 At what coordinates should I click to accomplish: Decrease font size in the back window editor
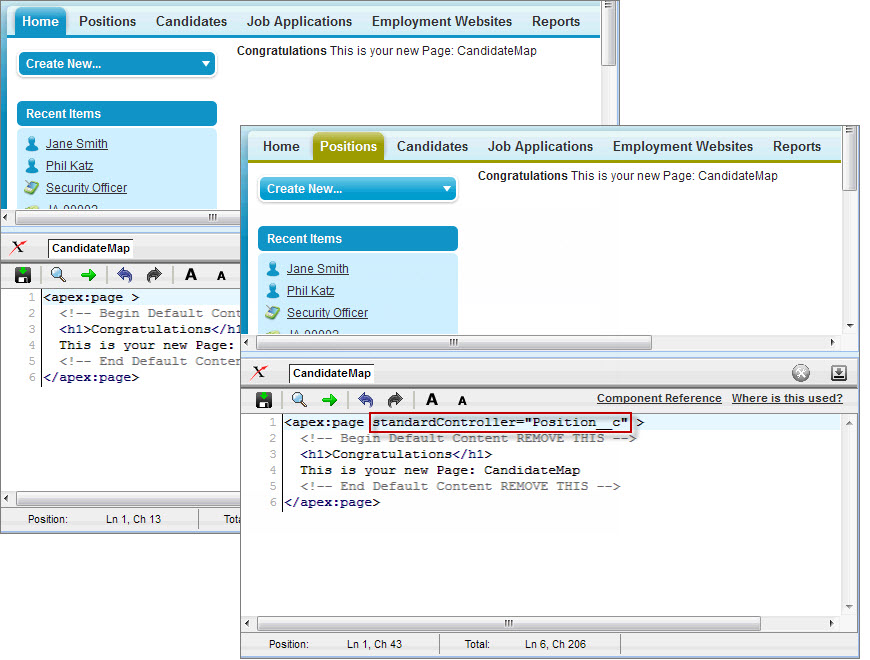tap(221, 276)
